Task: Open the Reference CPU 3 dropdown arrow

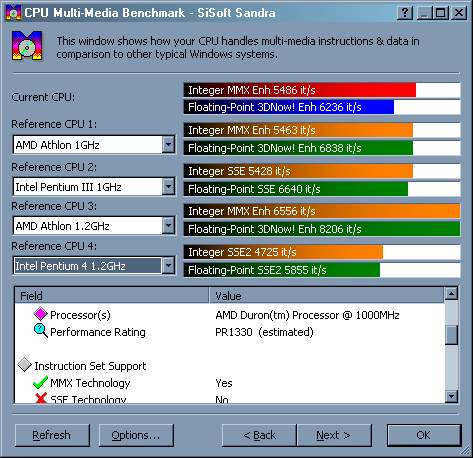Action: coord(168,226)
